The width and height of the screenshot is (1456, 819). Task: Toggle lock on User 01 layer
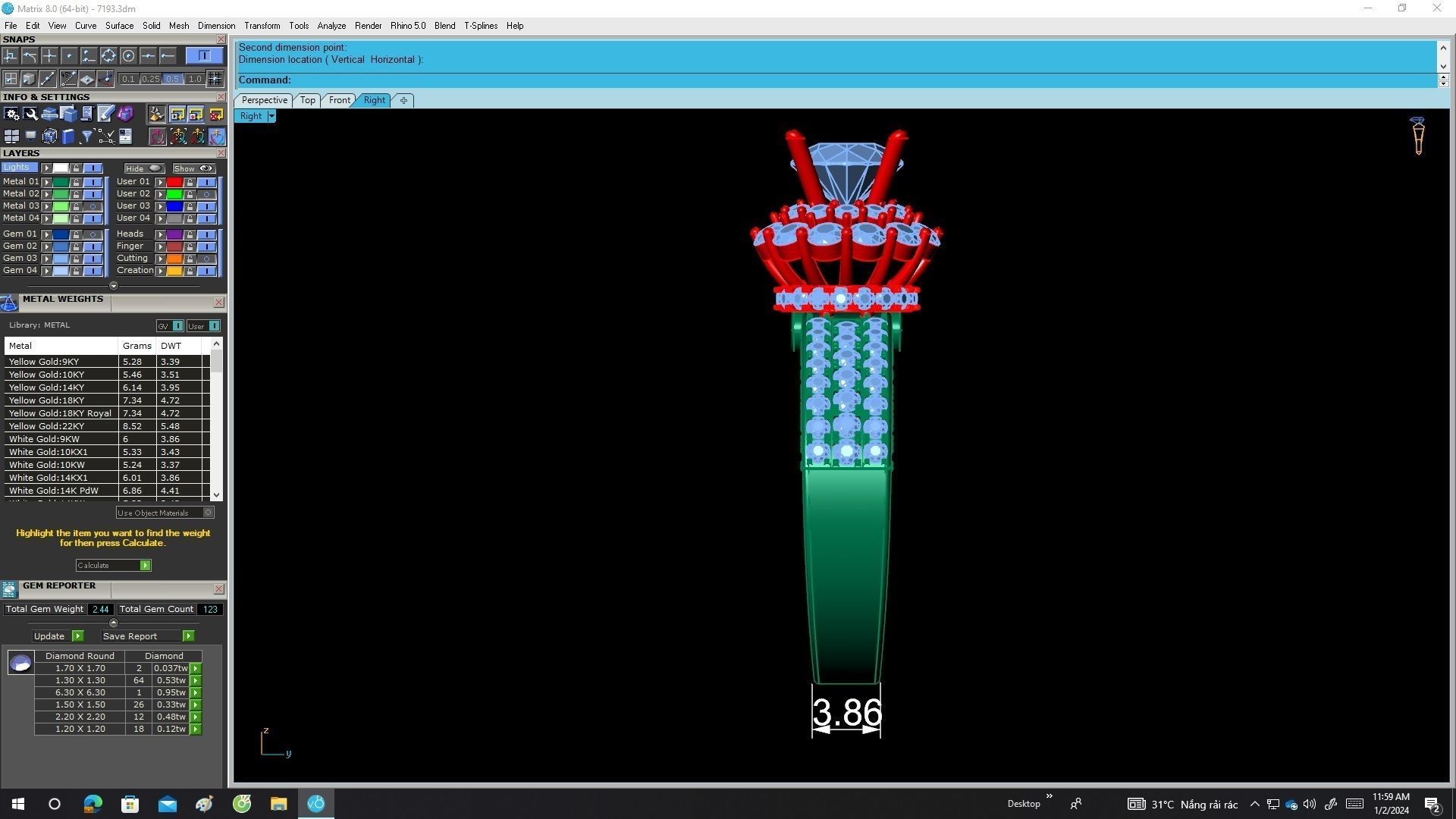(190, 182)
